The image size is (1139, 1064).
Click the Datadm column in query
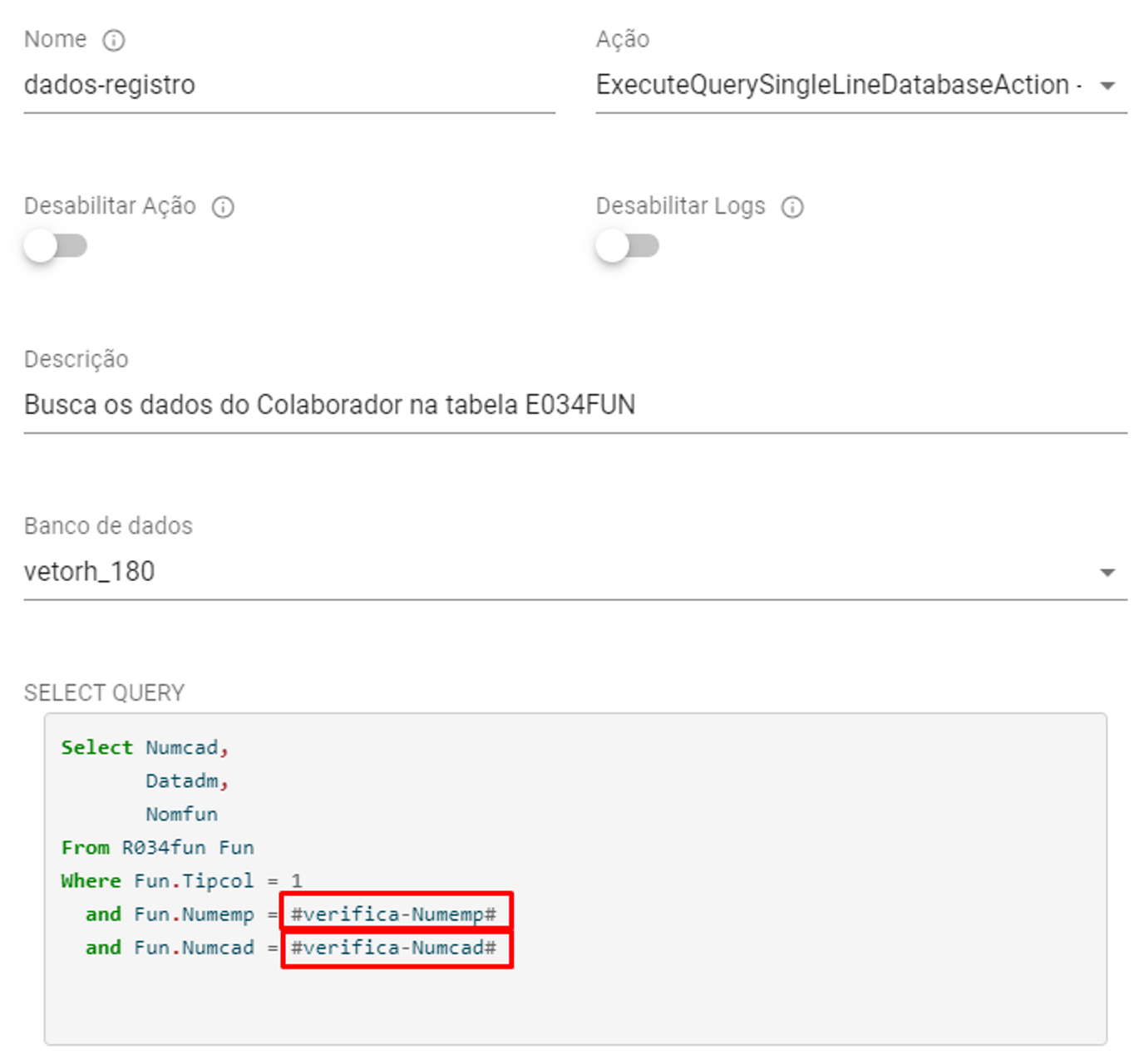[x=182, y=781]
